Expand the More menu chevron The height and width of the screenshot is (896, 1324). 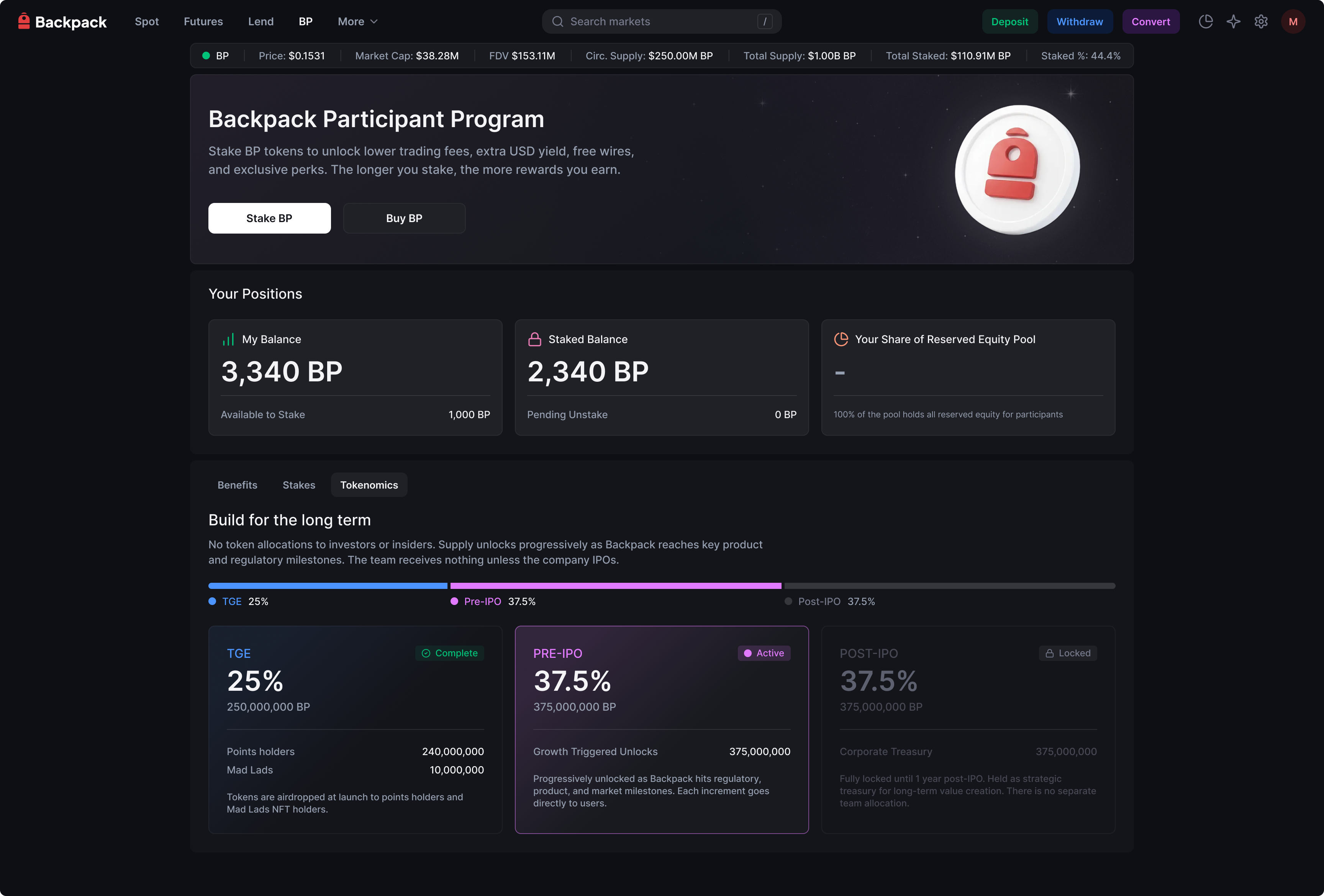pos(374,21)
